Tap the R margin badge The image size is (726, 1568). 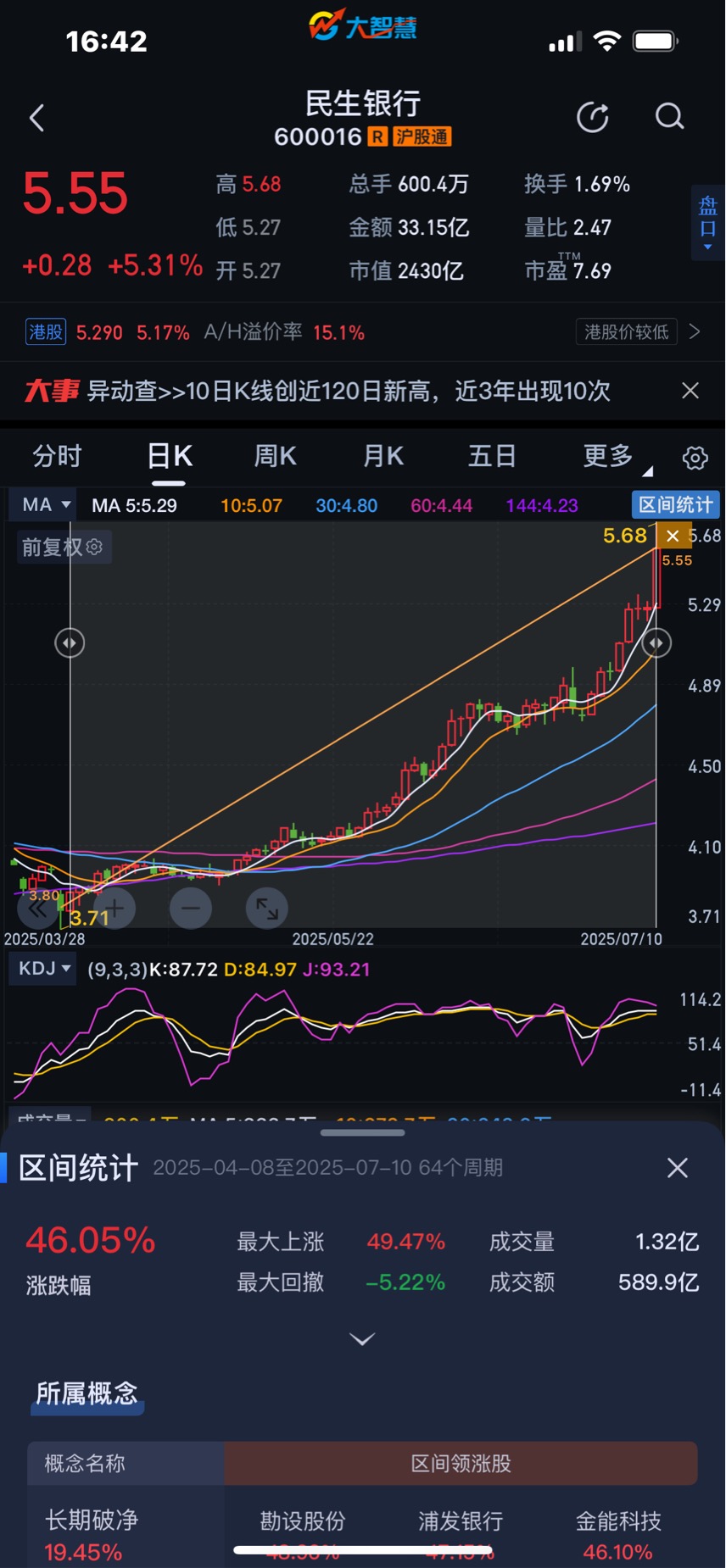click(x=377, y=136)
